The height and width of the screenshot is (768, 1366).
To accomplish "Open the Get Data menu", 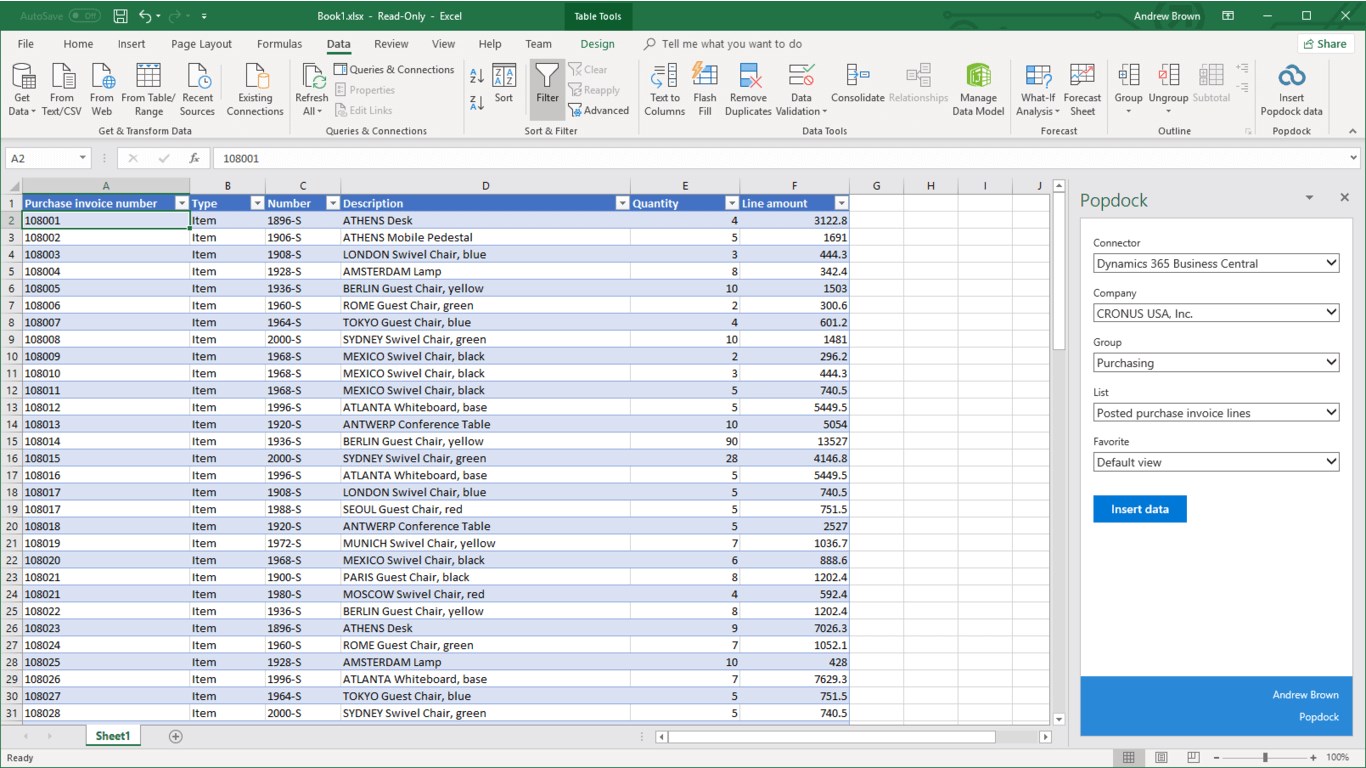I will 22,90.
